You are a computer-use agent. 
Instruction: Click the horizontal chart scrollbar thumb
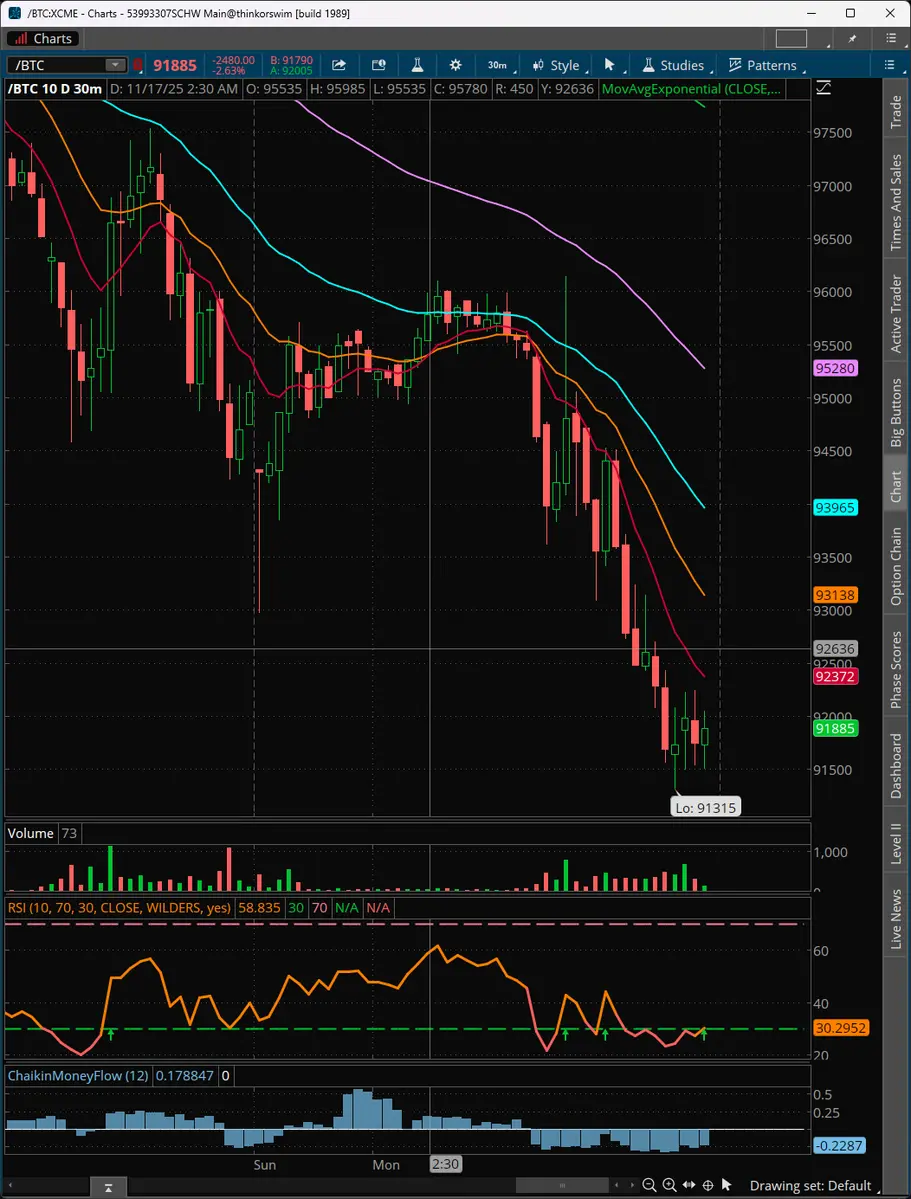563,1186
